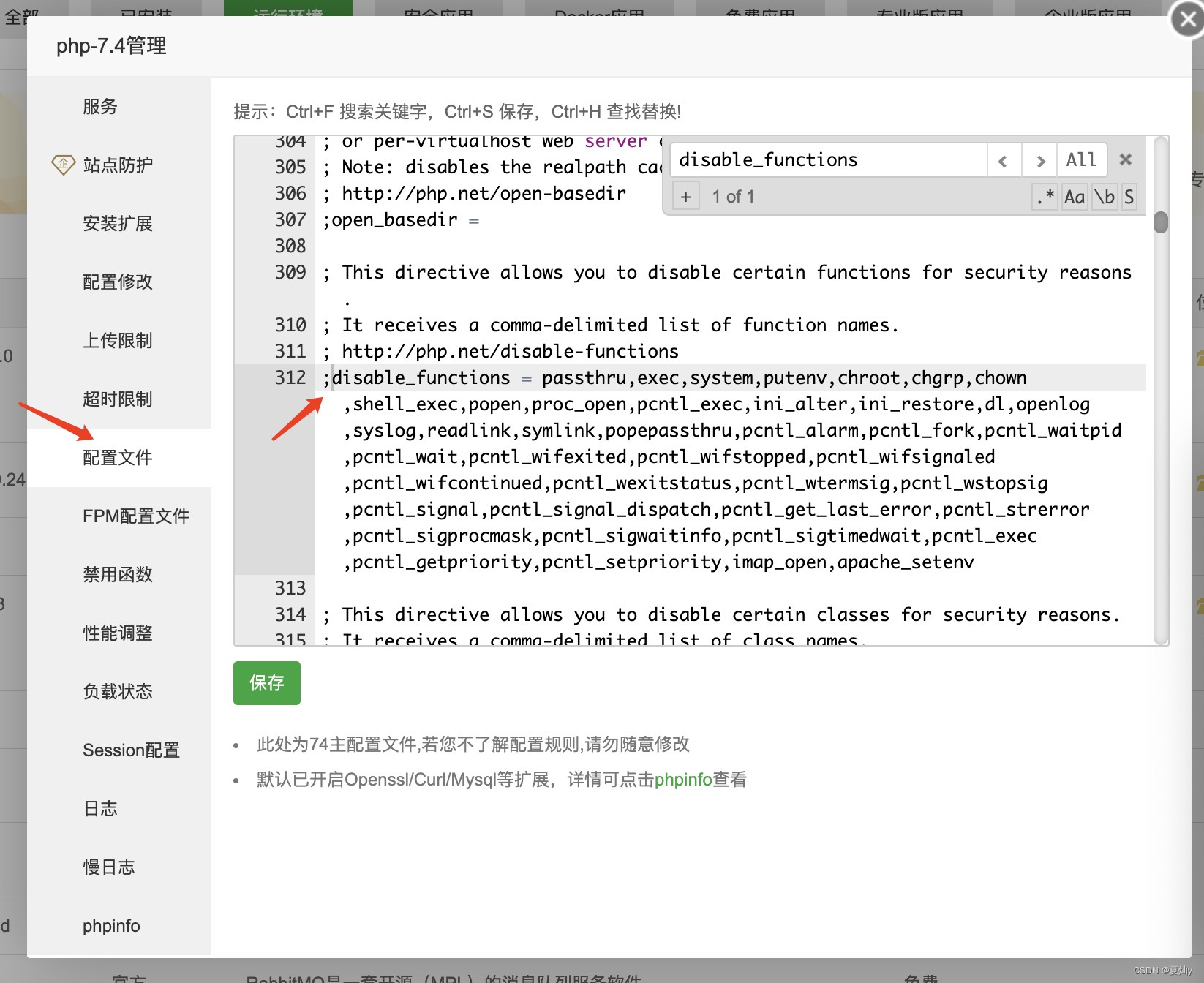The image size is (1204, 983).
Task: Click the diamond icon beside 站点防护
Action: [63, 165]
